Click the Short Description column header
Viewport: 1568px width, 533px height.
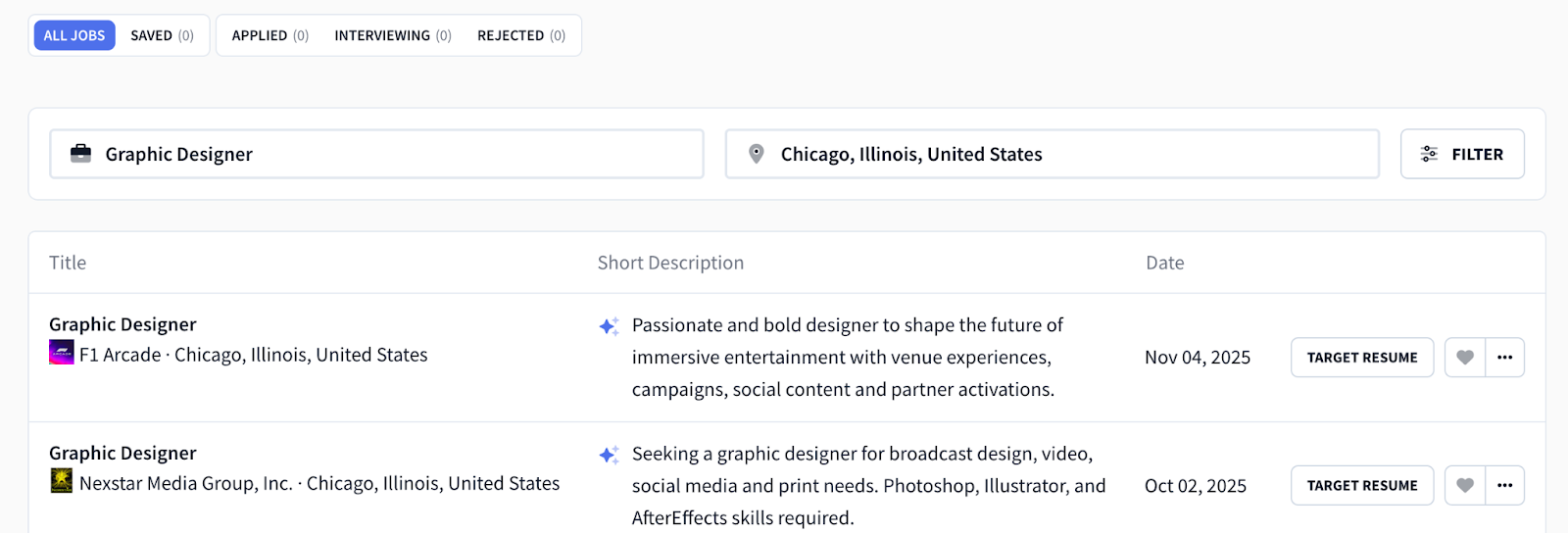click(x=670, y=263)
